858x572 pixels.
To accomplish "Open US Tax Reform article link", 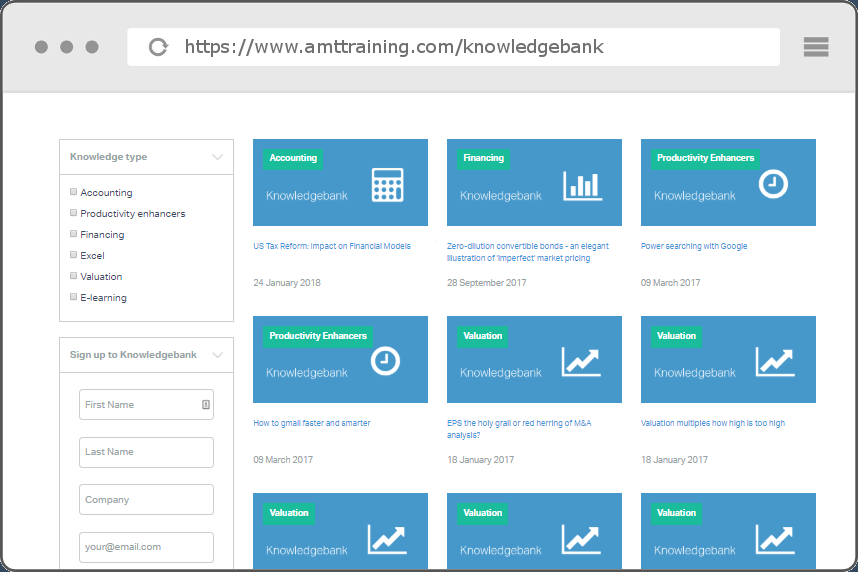I will click(x=331, y=246).
